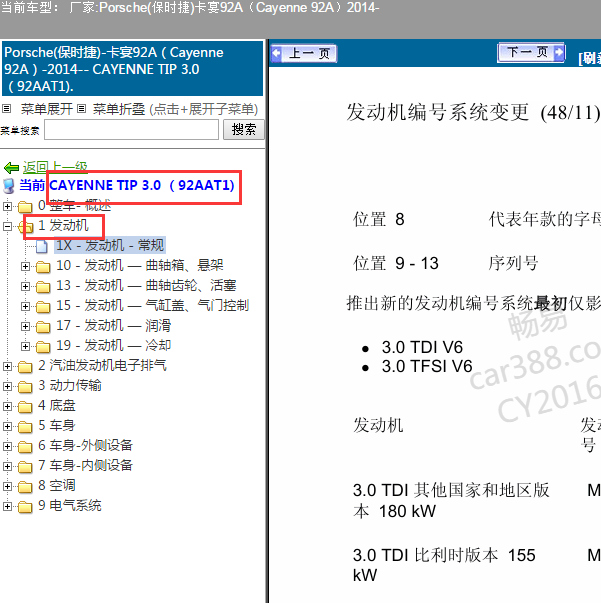Image resolution: width=601 pixels, height=603 pixels.
Task: Click 菜单展开 to expand all menus
Action: (x=47, y=109)
